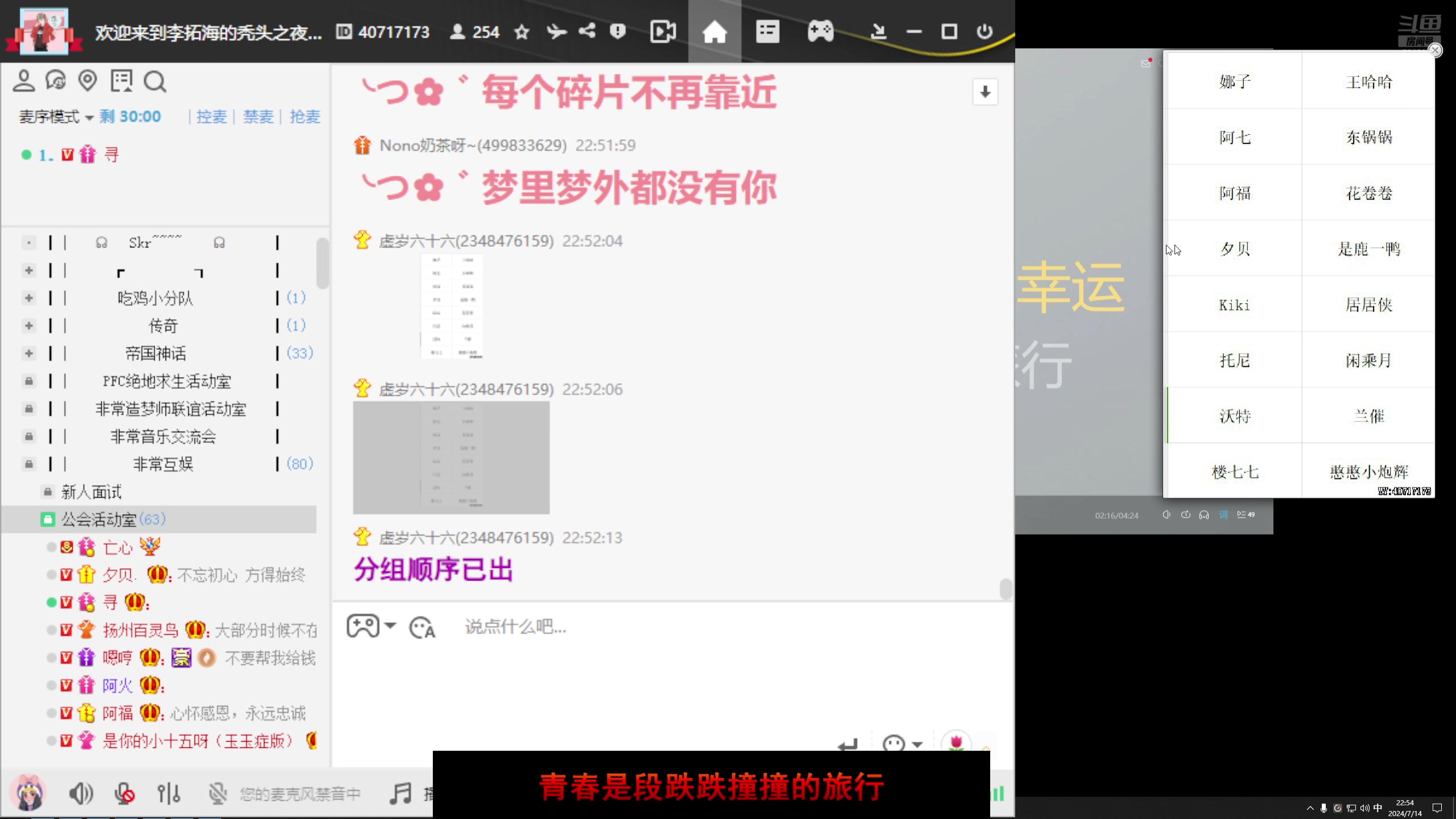Click the location pin icon in sidebar
The image size is (1456, 819).
tap(88, 81)
